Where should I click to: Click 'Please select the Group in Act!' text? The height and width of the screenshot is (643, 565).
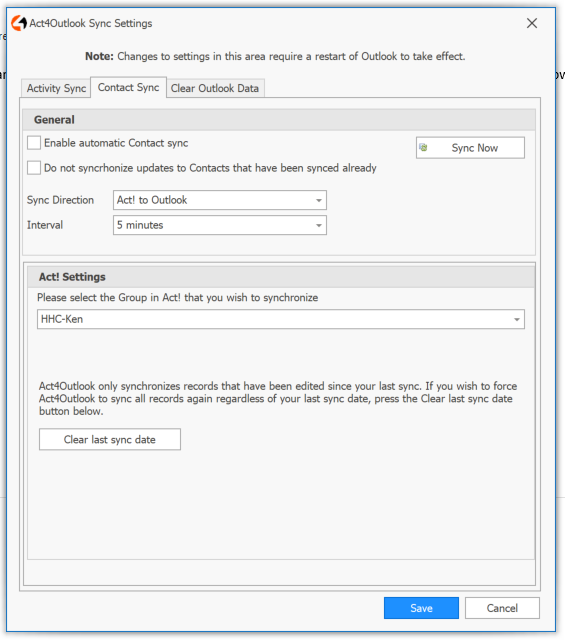point(178,298)
